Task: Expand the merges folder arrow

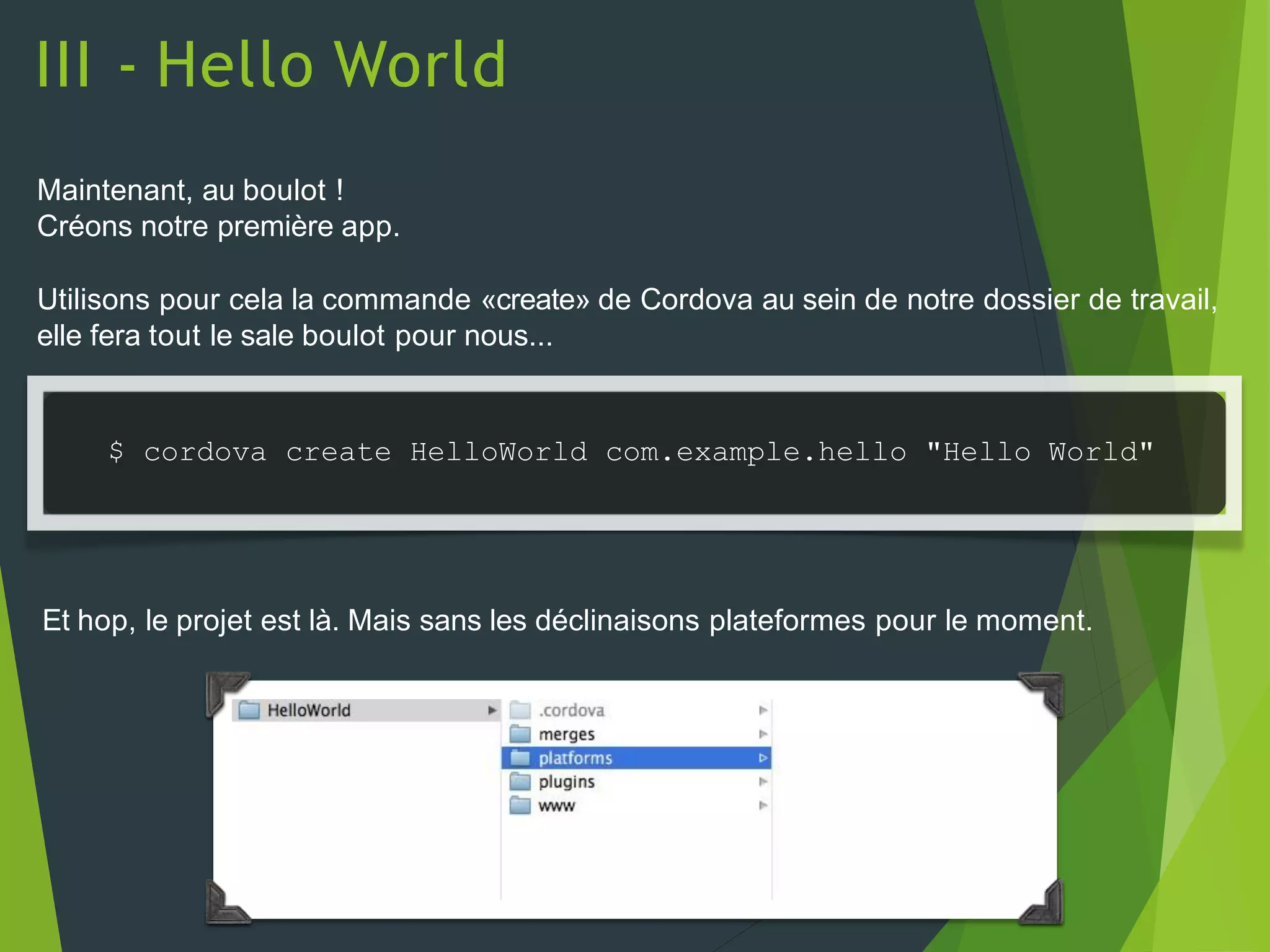Action: [x=763, y=734]
